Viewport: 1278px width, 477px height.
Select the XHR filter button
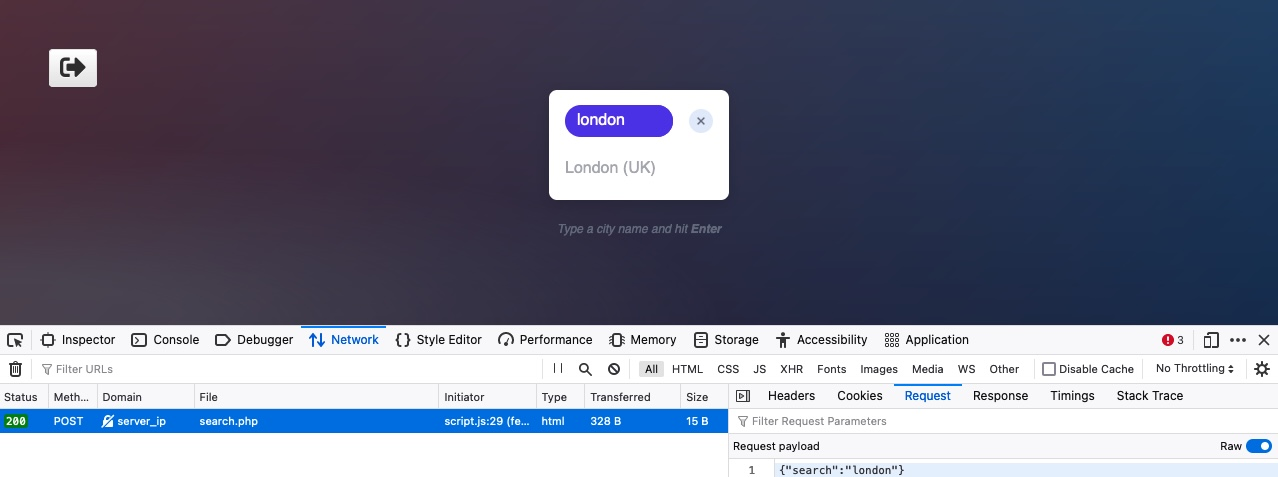791,369
